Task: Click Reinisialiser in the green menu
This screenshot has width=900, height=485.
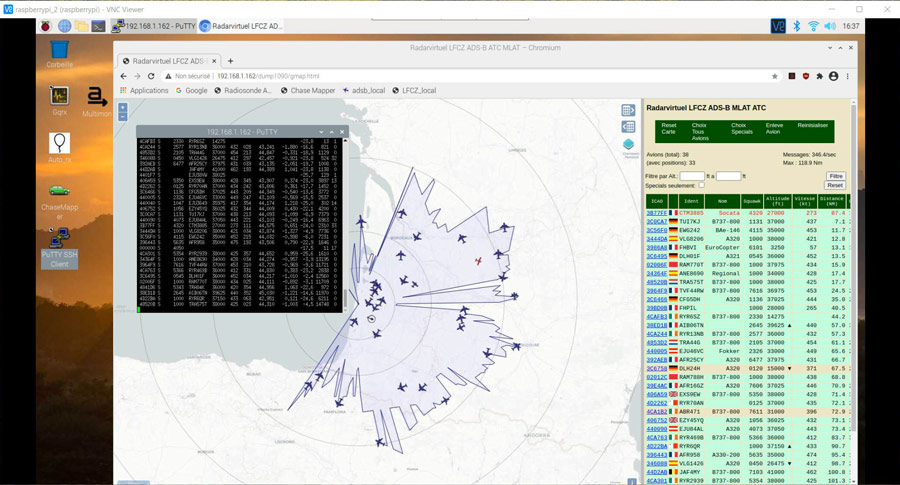Action: click(x=812, y=125)
